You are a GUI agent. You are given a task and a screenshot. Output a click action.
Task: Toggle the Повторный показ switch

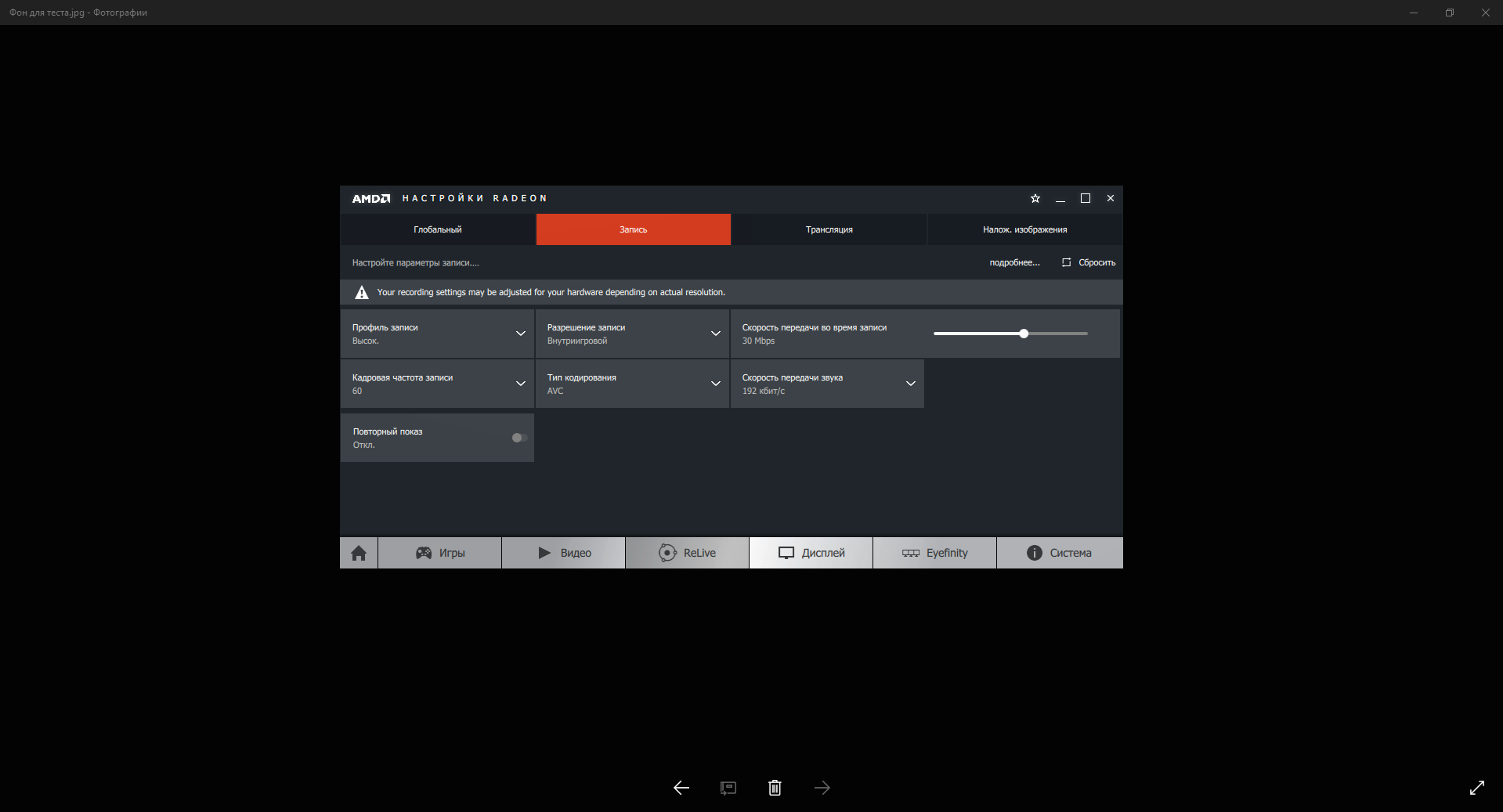[x=520, y=438]
